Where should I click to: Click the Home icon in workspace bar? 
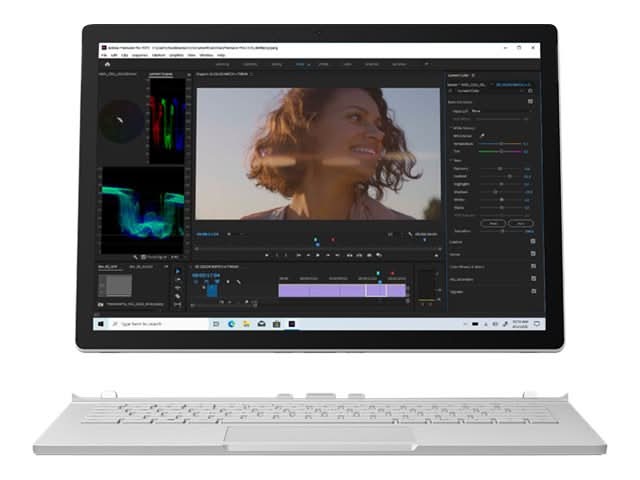coord(108,64)
